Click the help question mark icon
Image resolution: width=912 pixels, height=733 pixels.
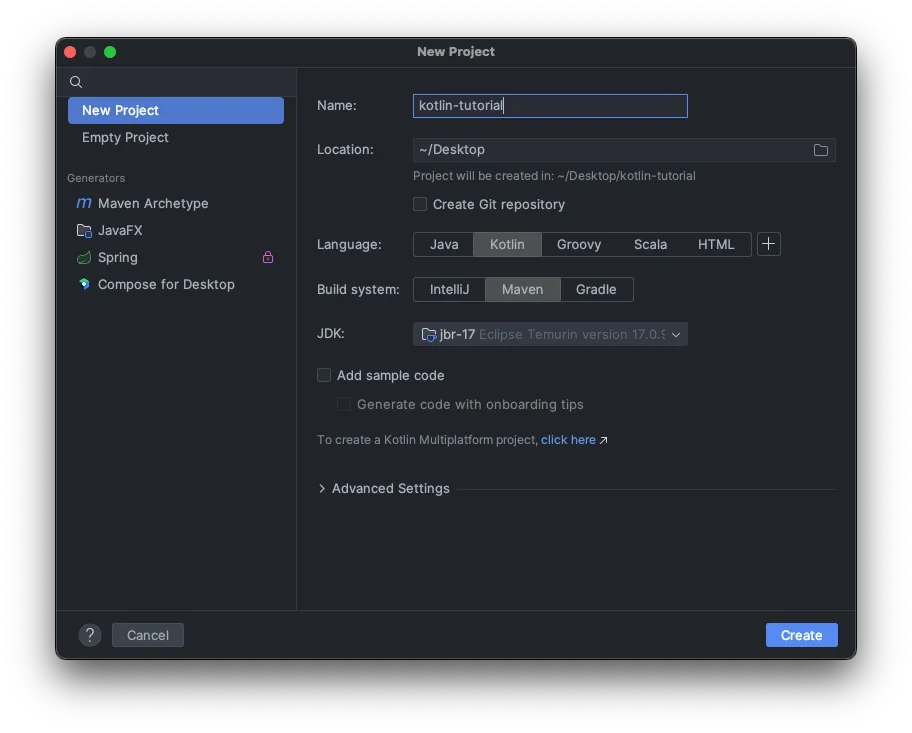[90, 635]
